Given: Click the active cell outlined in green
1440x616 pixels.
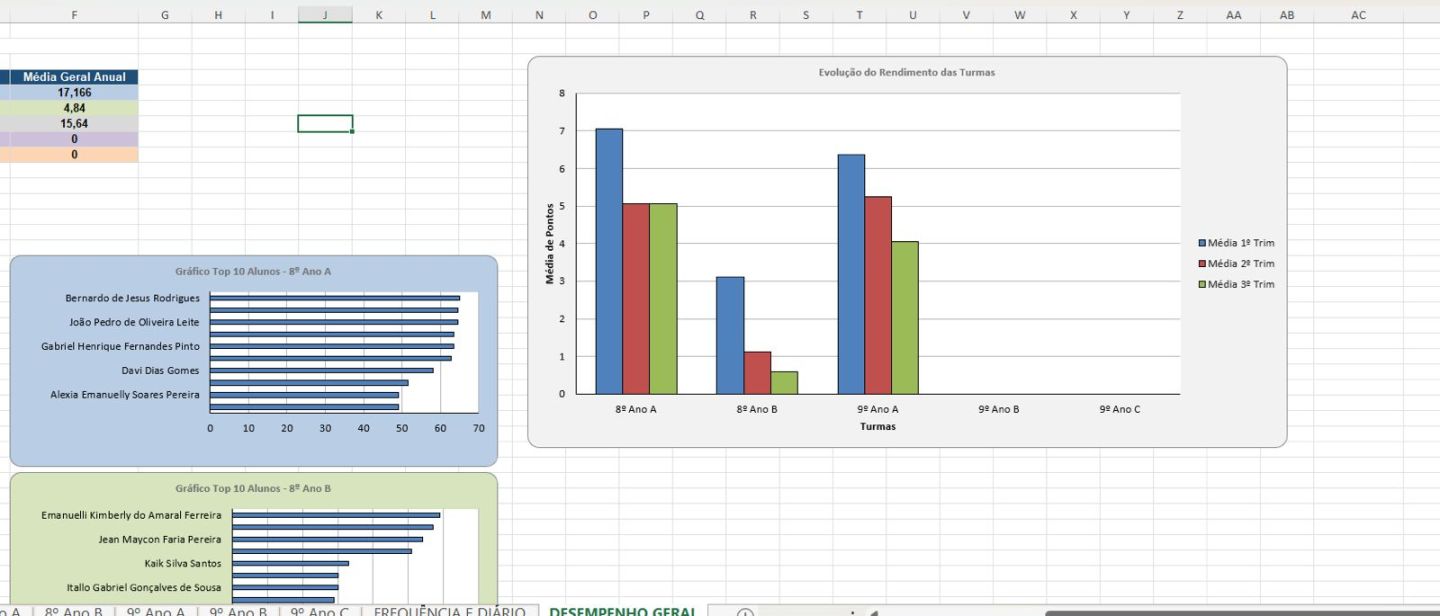Looking at the screenshot, I should point(325,124).
